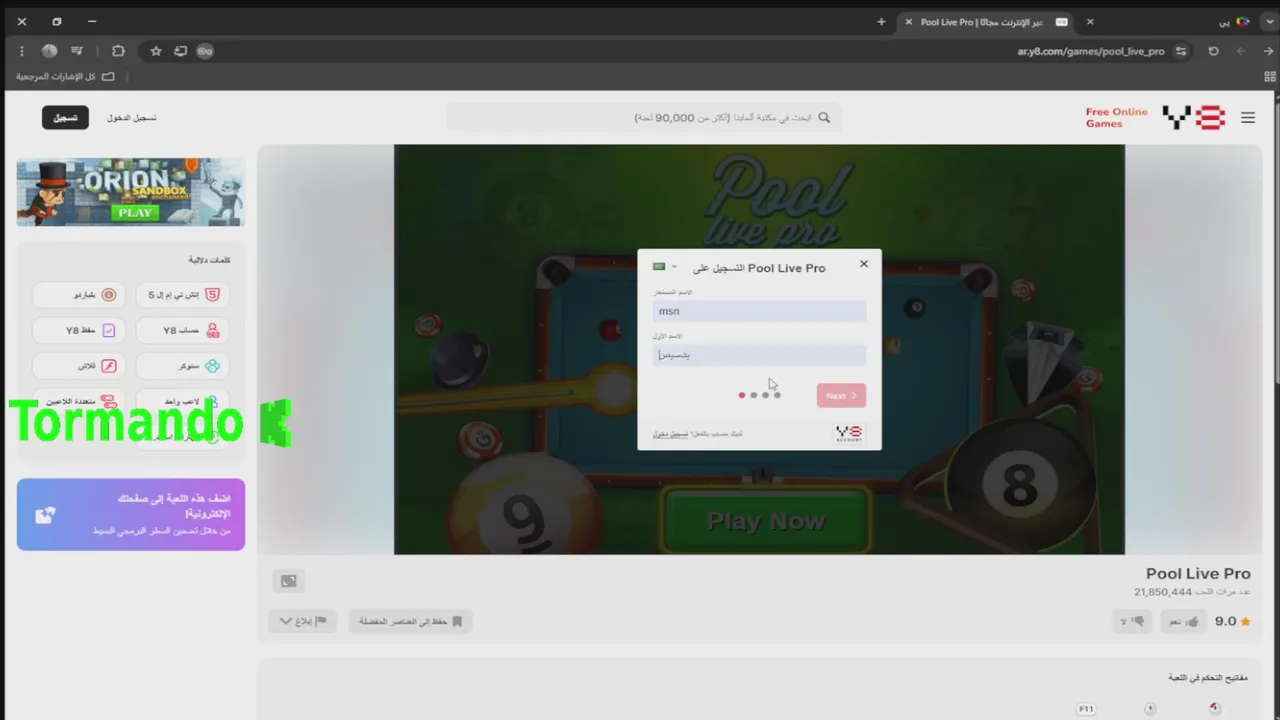The height and width of the screenshot is (720, 1280).
Task: Go back in browser history
Action: (x=1268, y=51)
